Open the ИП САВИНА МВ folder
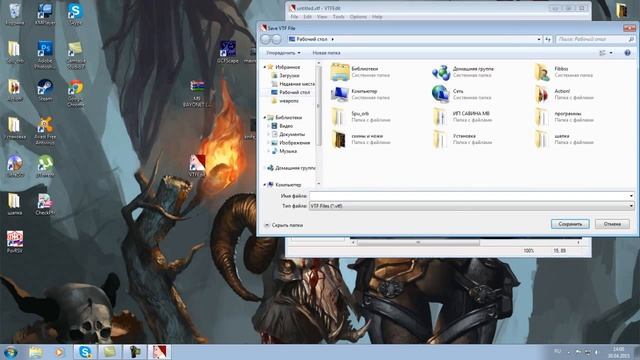This screenshot has width=640, height=360. (x=461, y=117)
